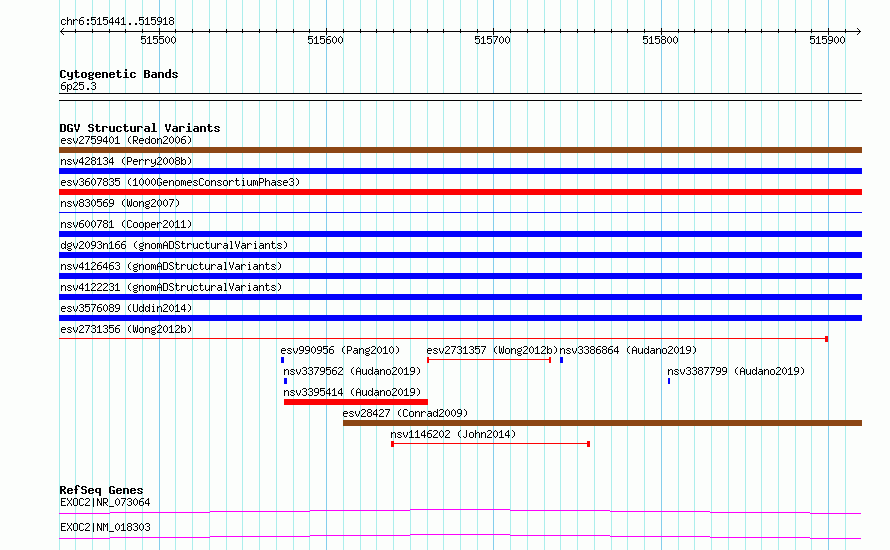Click the small blue nsv3379562 marker

tap(285, 381)
